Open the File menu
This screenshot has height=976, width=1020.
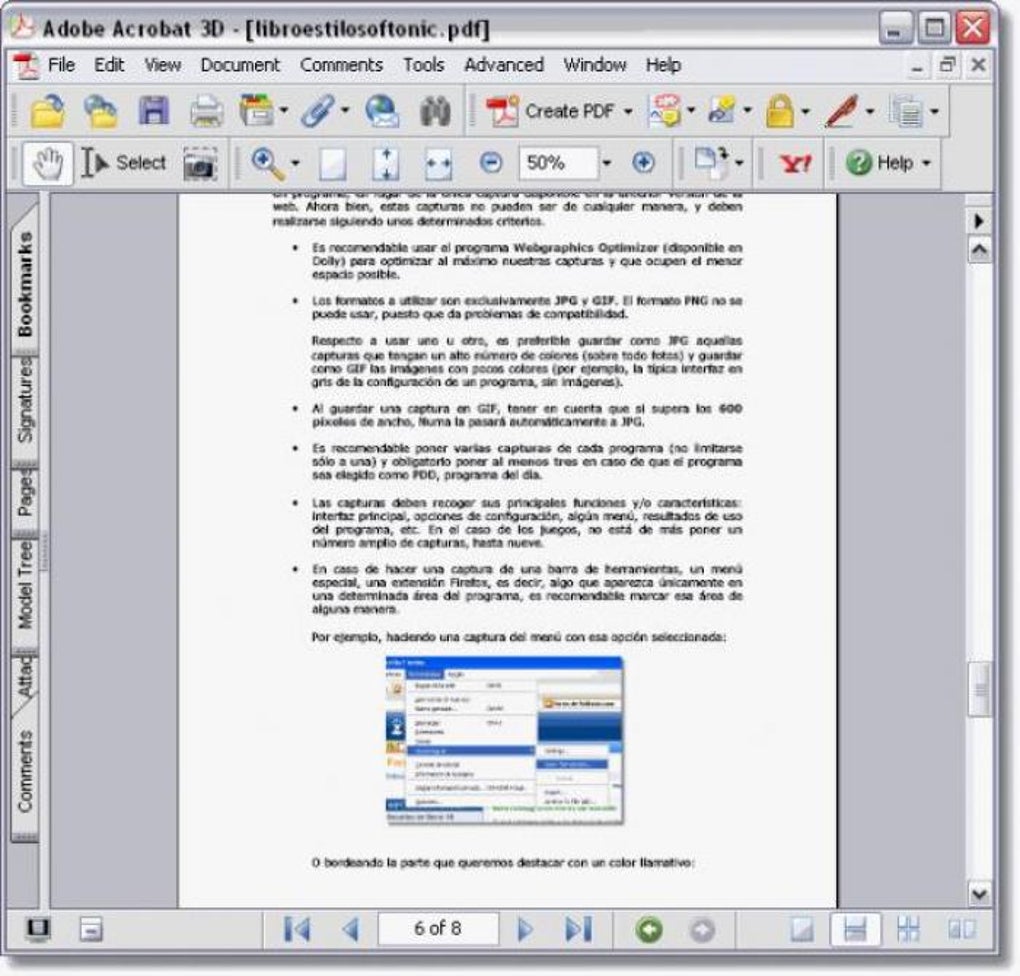(61, 65)
